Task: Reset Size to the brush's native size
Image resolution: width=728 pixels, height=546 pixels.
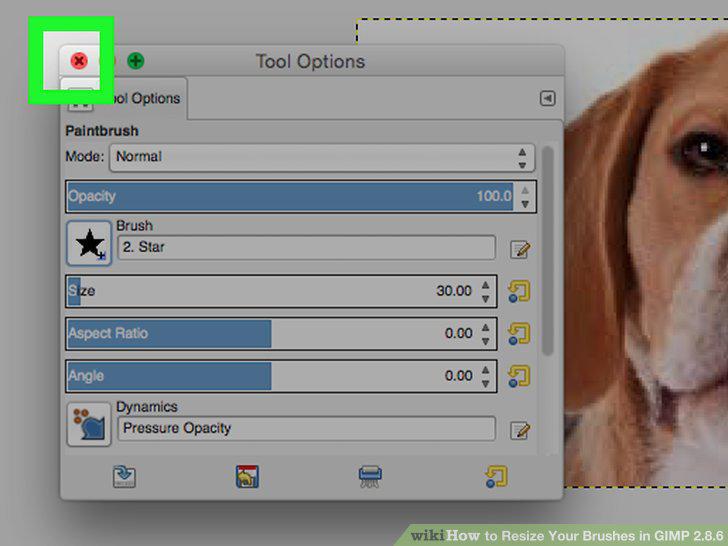Action: tap(519, 291)
